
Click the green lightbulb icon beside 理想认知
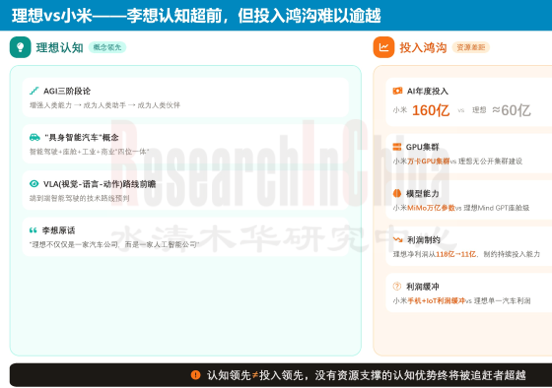pyautogui.click(x=20, y=47)
